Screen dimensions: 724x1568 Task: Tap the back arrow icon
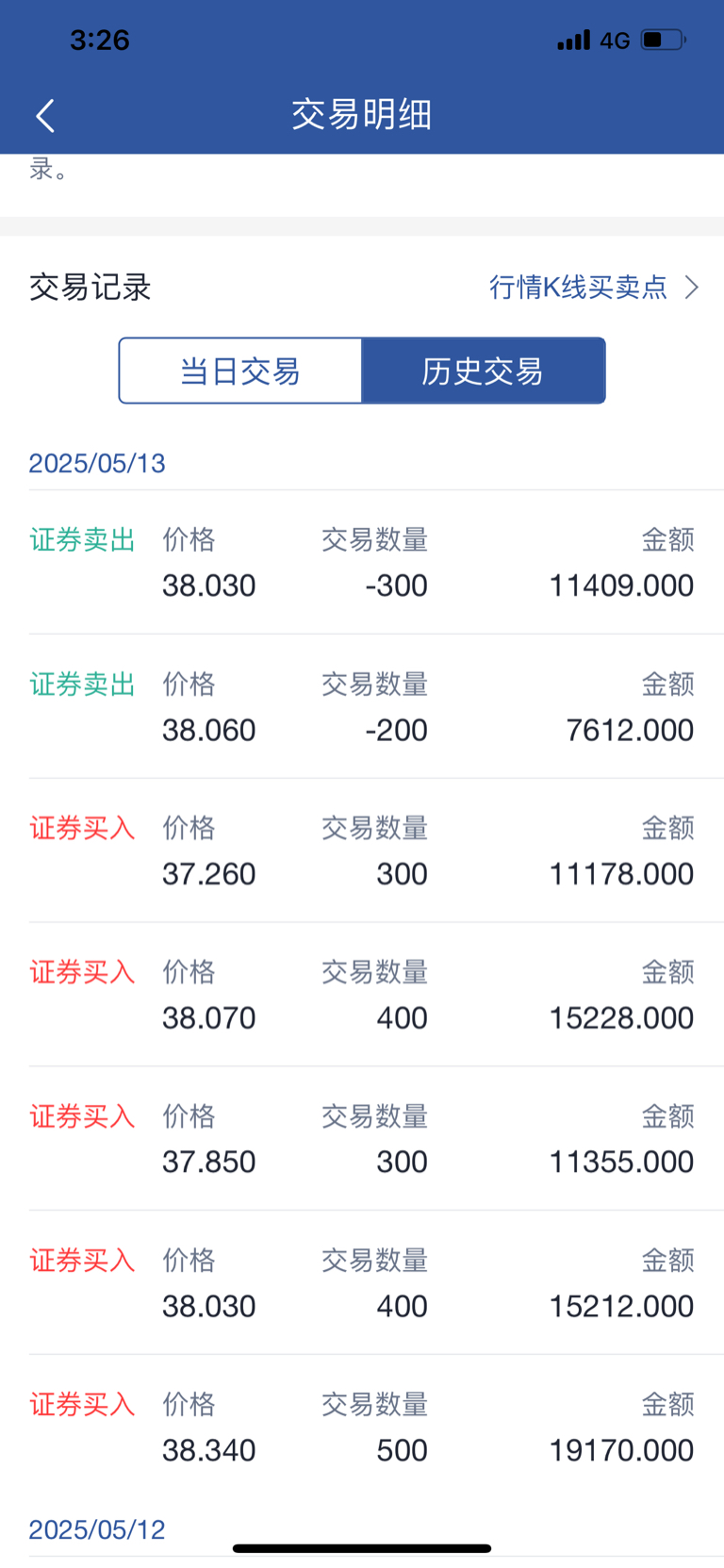pyautogui.click(x=44, y=115)
